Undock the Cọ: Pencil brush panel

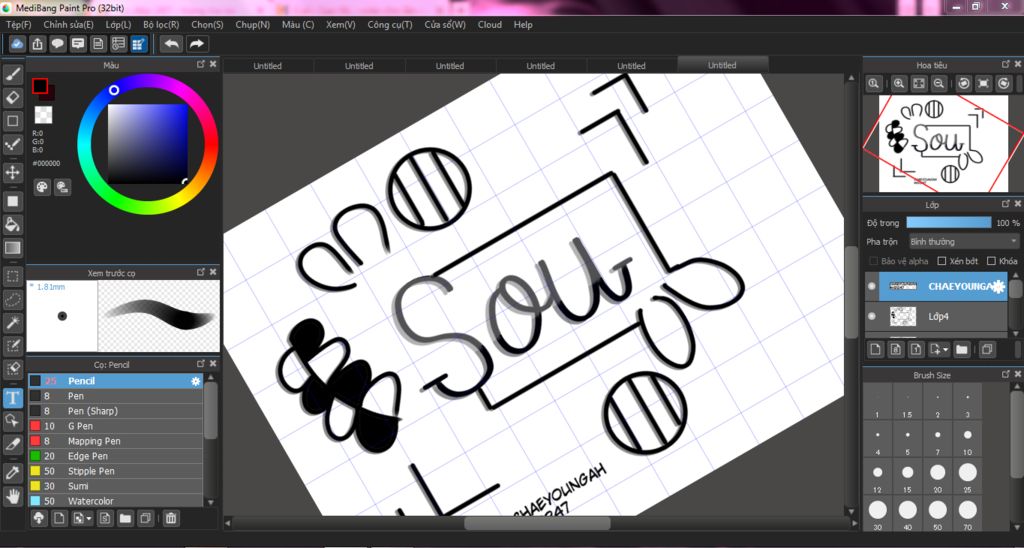point(201,363)
